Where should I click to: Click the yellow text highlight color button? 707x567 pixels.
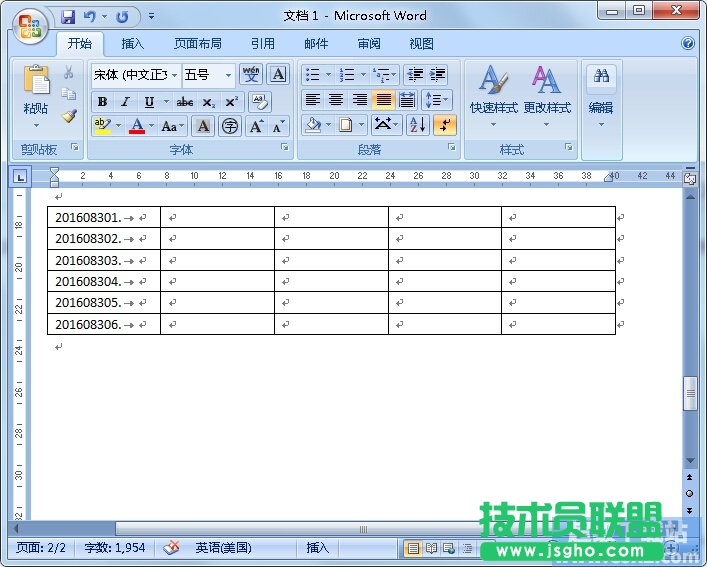(x=101, y=126)
